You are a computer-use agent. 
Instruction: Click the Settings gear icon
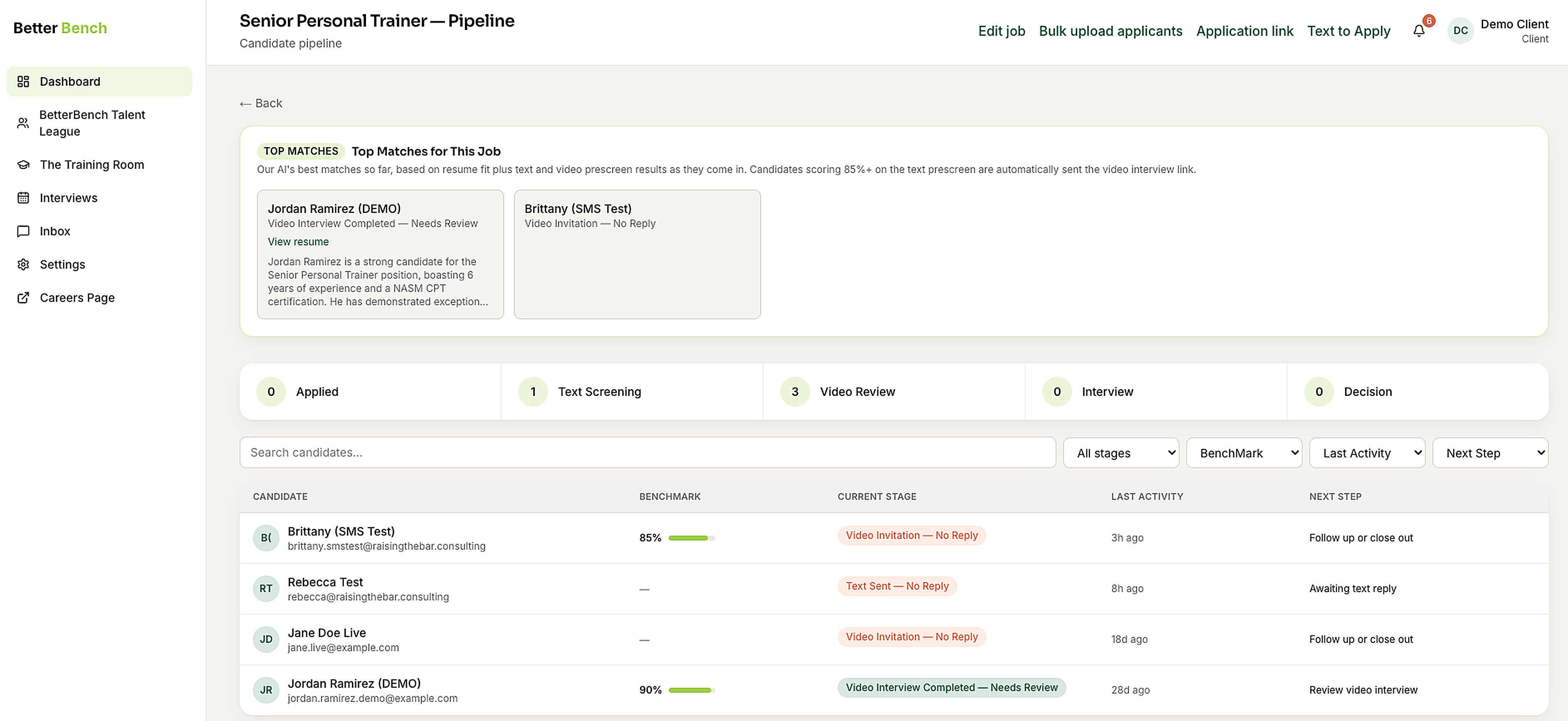click(x=23, y=265)
